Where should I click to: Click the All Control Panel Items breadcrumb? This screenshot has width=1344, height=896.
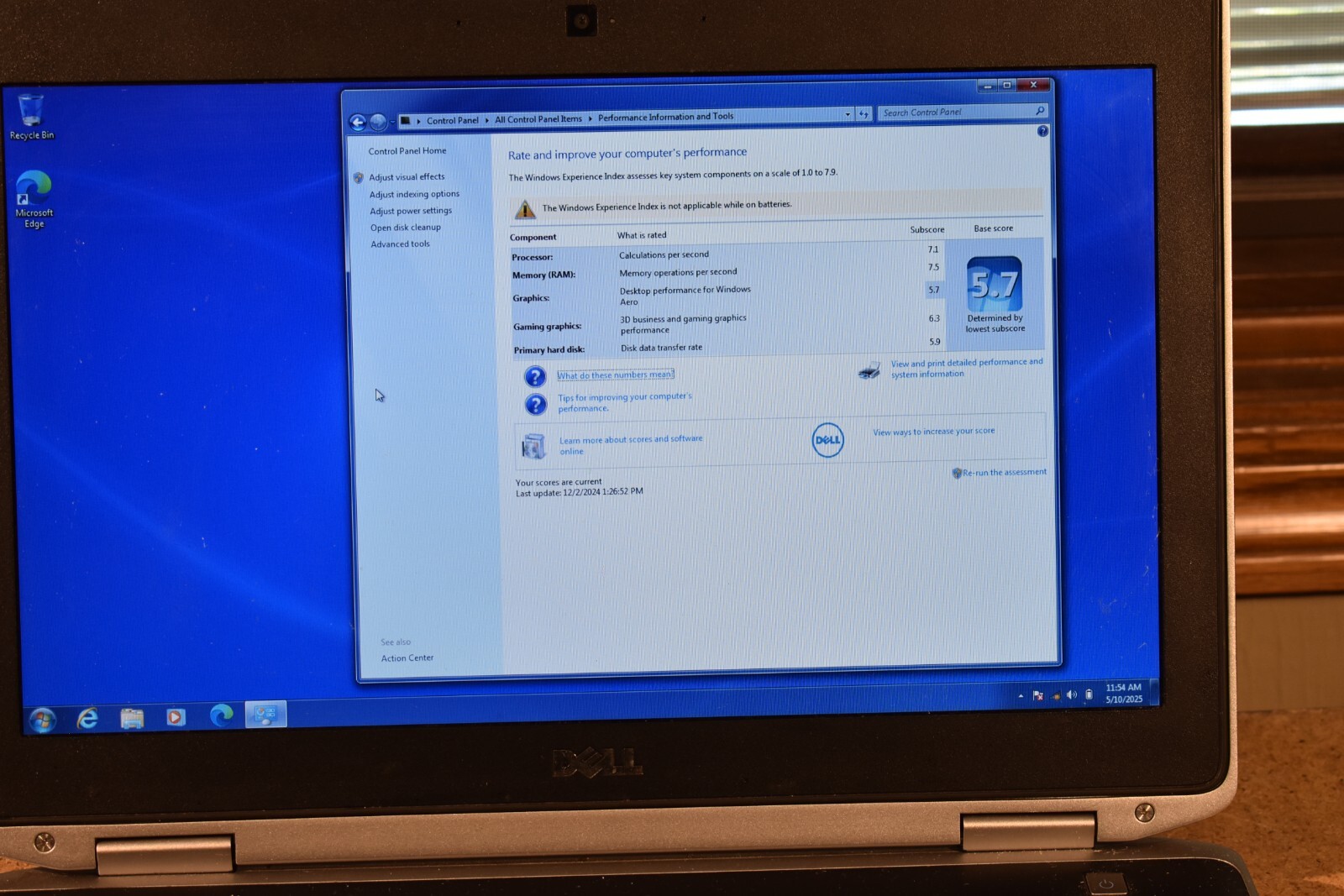coord(538,119)
